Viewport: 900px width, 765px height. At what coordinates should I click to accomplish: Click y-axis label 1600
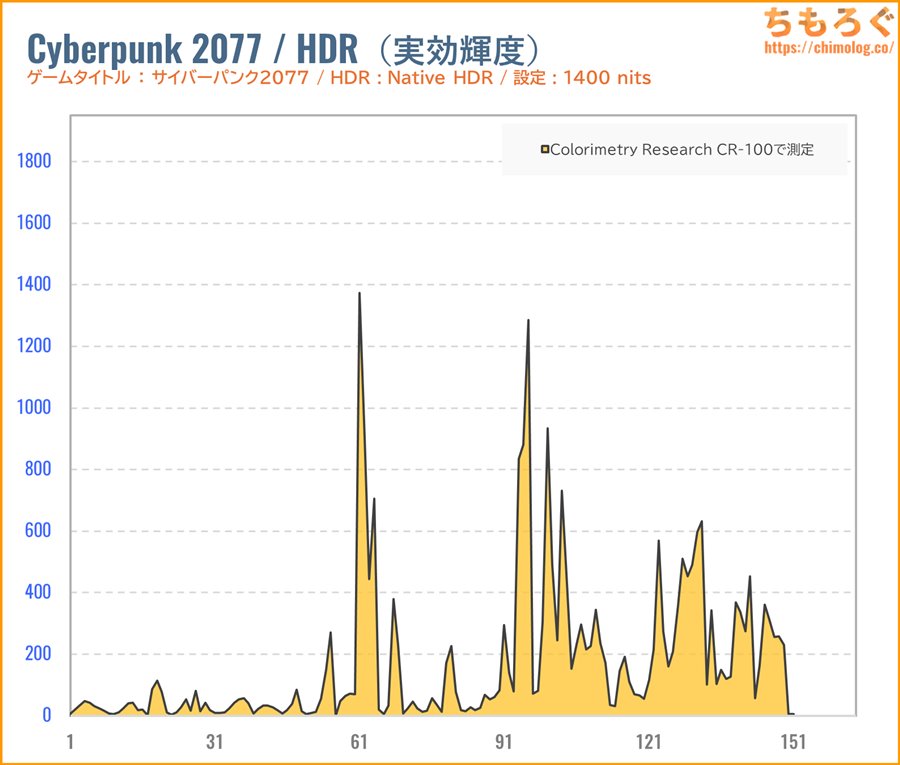tap(34, 223)
